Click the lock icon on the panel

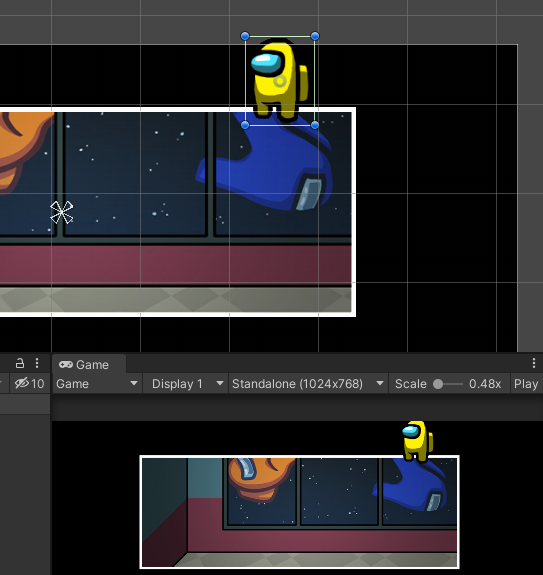pos(20,363)
